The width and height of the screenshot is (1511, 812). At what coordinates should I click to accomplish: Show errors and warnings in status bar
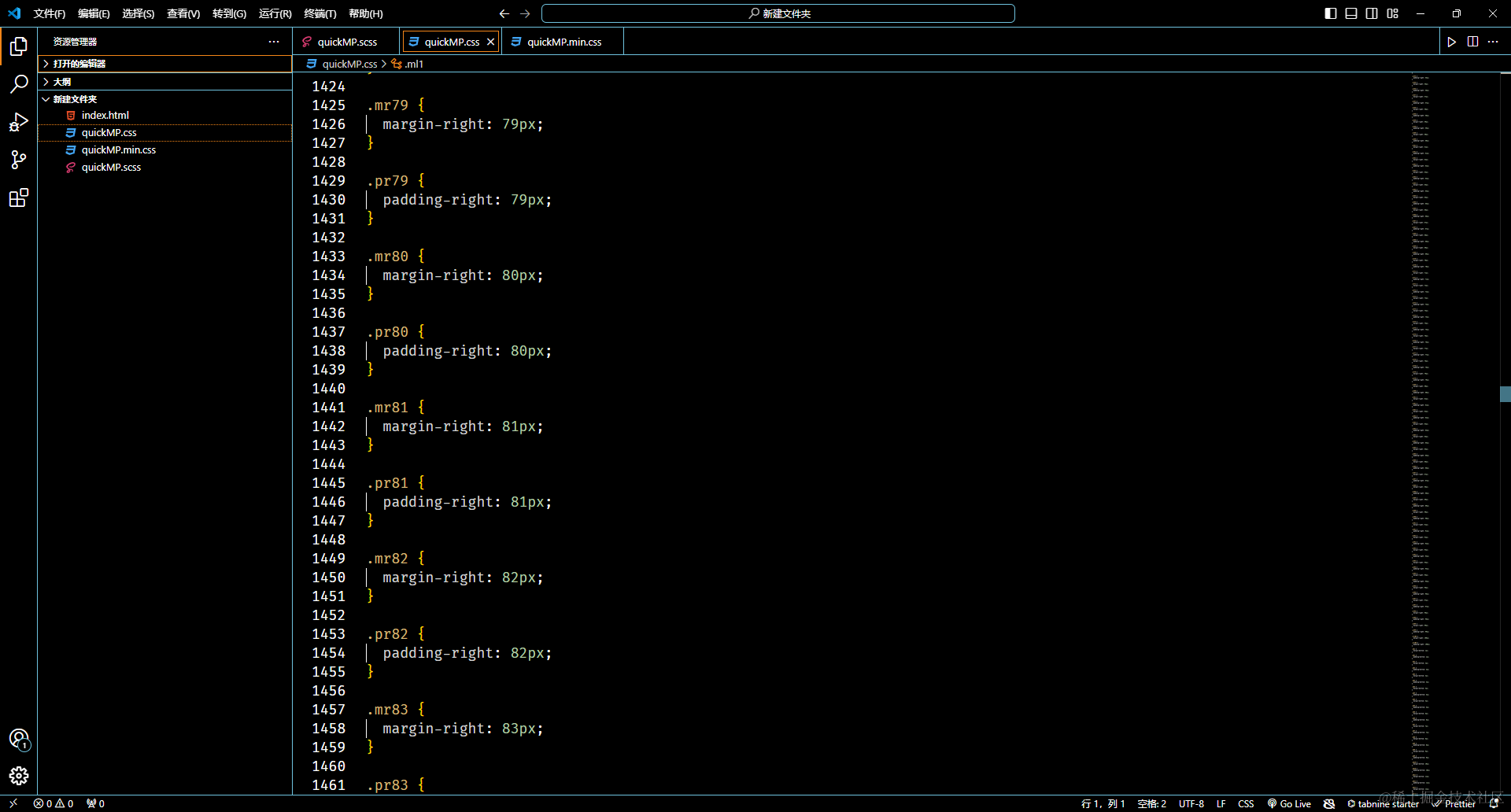(x=54, y=803)
